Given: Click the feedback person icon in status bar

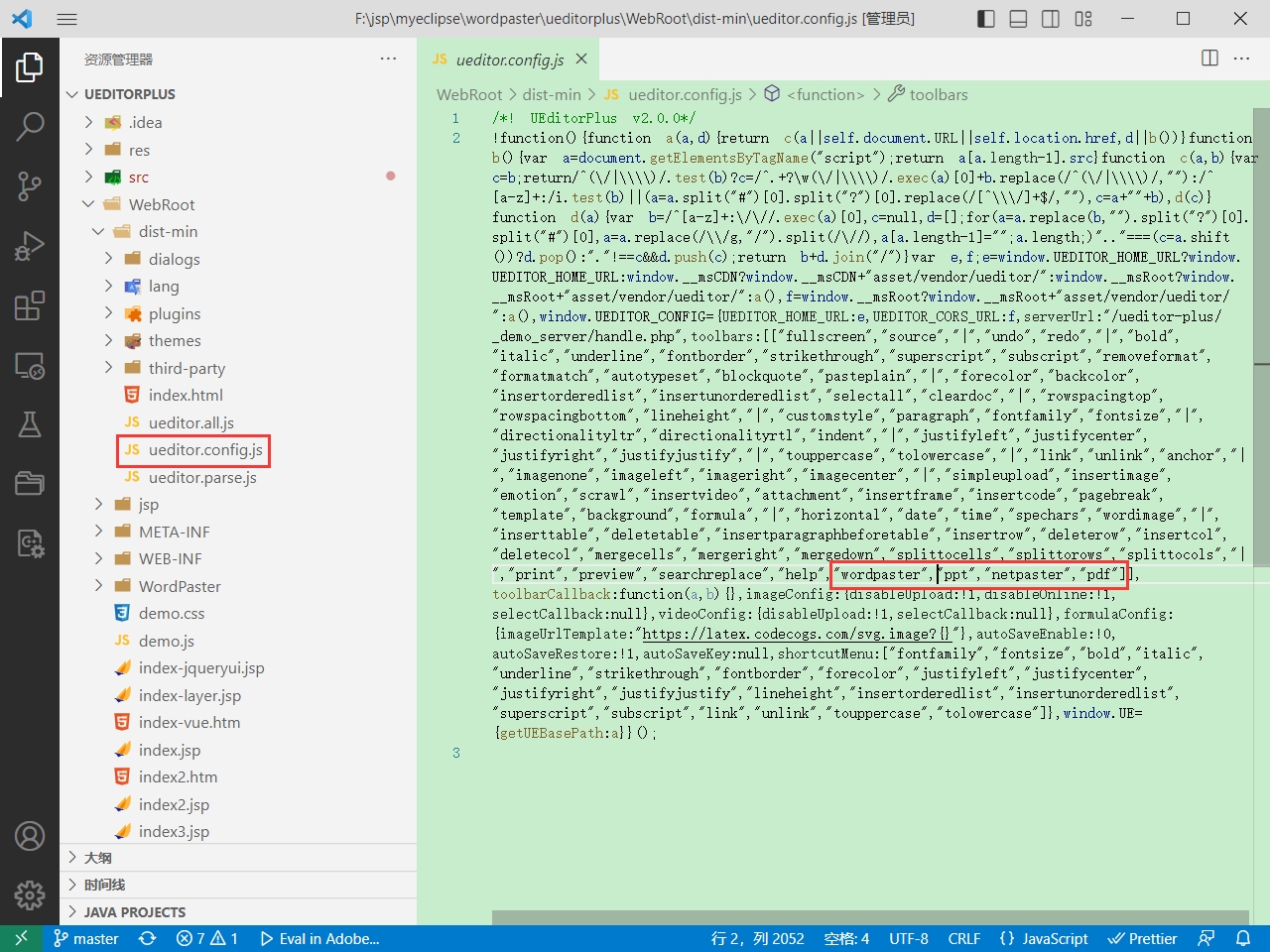Looking at the screenshot, I should [1206, 938].
